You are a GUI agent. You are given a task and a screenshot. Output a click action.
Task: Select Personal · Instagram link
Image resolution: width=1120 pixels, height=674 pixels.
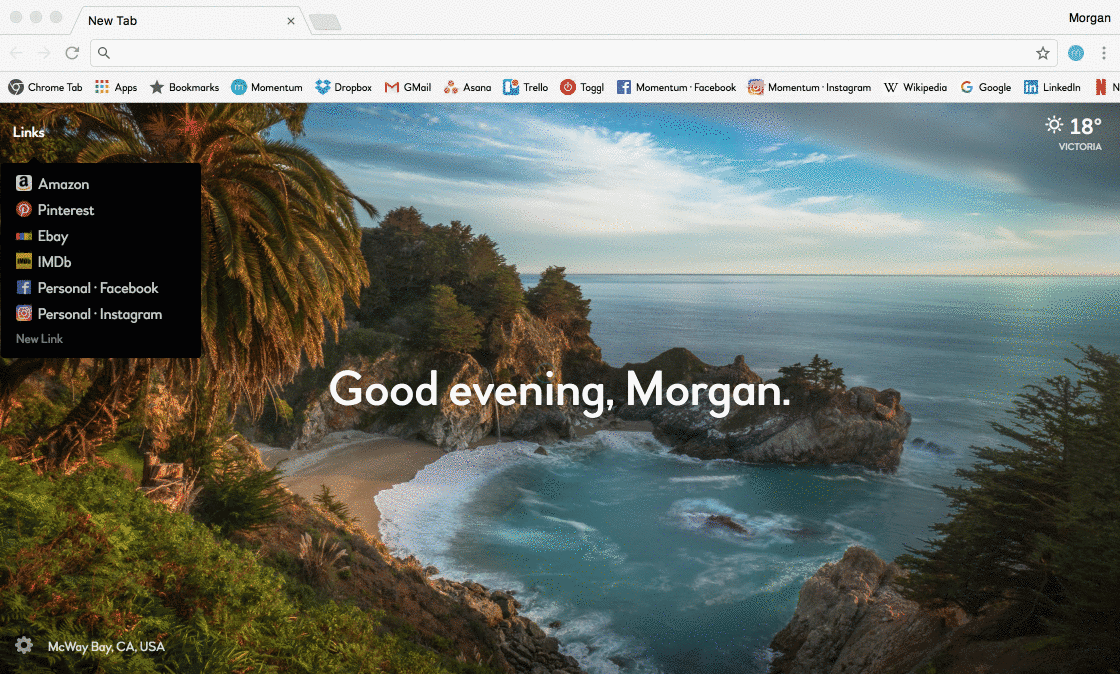point(89,314)
